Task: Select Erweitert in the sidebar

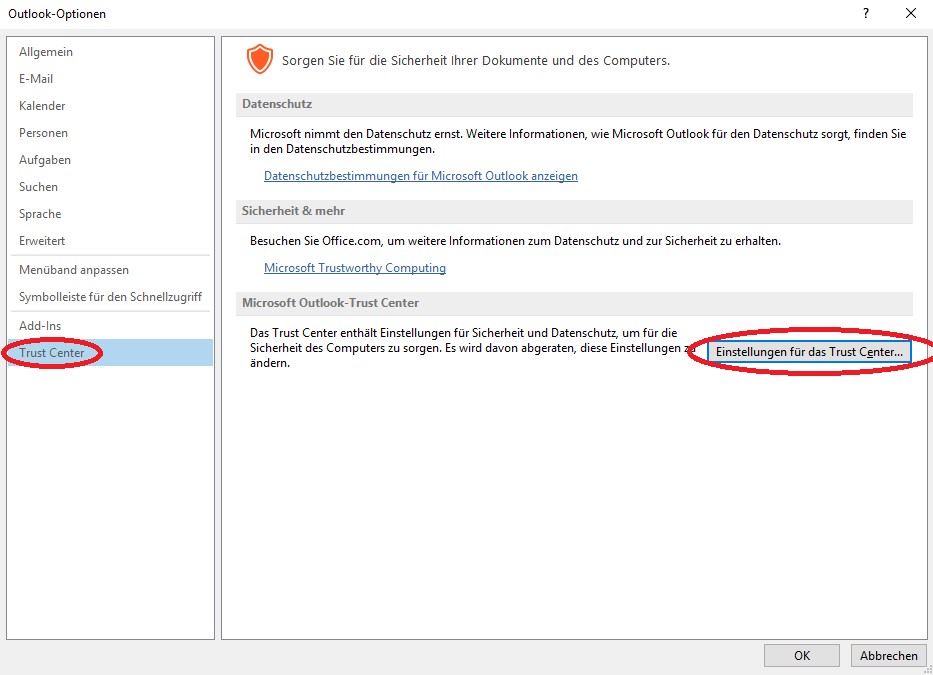Action: click(x=42, y=241)
